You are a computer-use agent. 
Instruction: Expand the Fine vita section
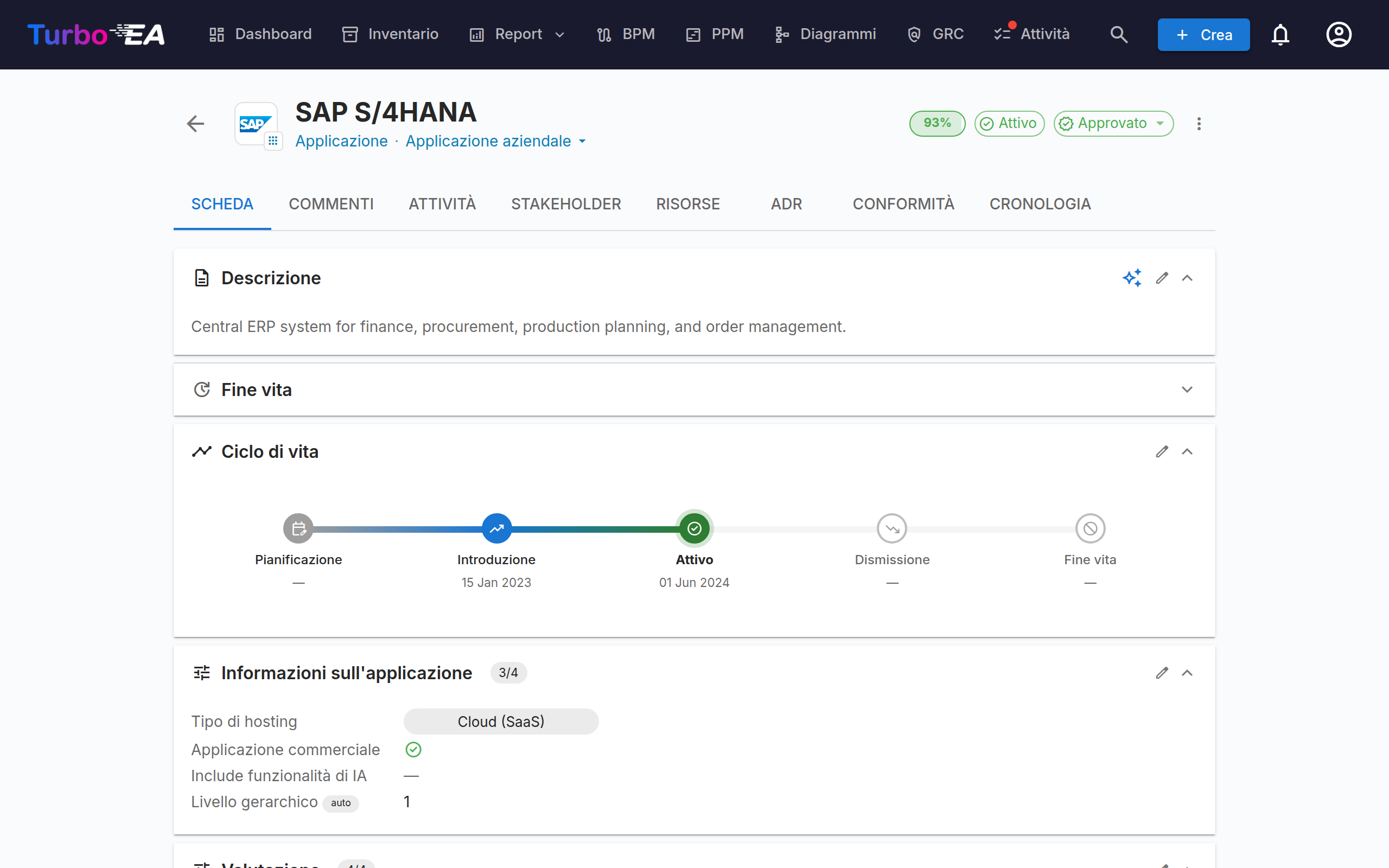[x=1187, y=390]
